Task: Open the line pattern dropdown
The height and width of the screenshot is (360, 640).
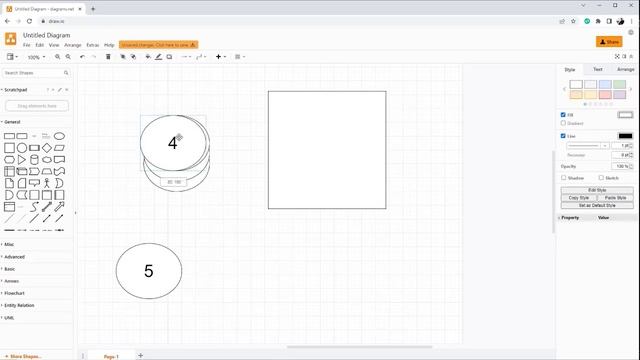Action: coord(588,146)
